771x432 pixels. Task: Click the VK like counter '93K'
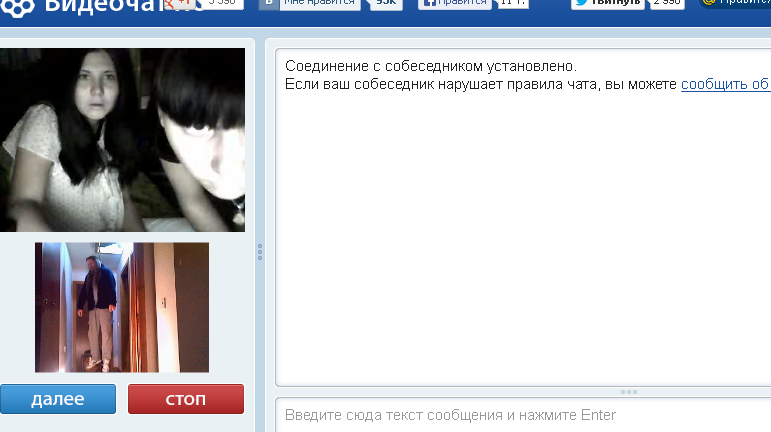click(x=386, y=3)
